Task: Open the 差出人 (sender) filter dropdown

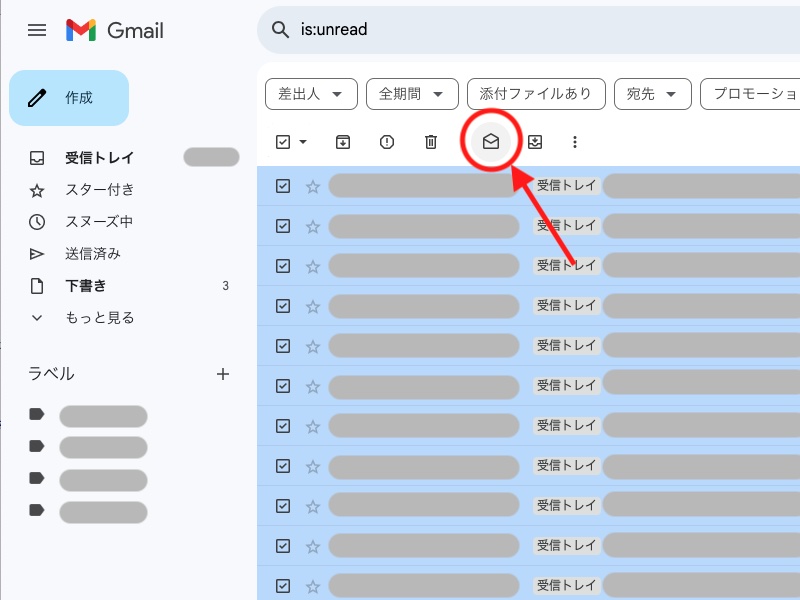Action: coord(310,93)
